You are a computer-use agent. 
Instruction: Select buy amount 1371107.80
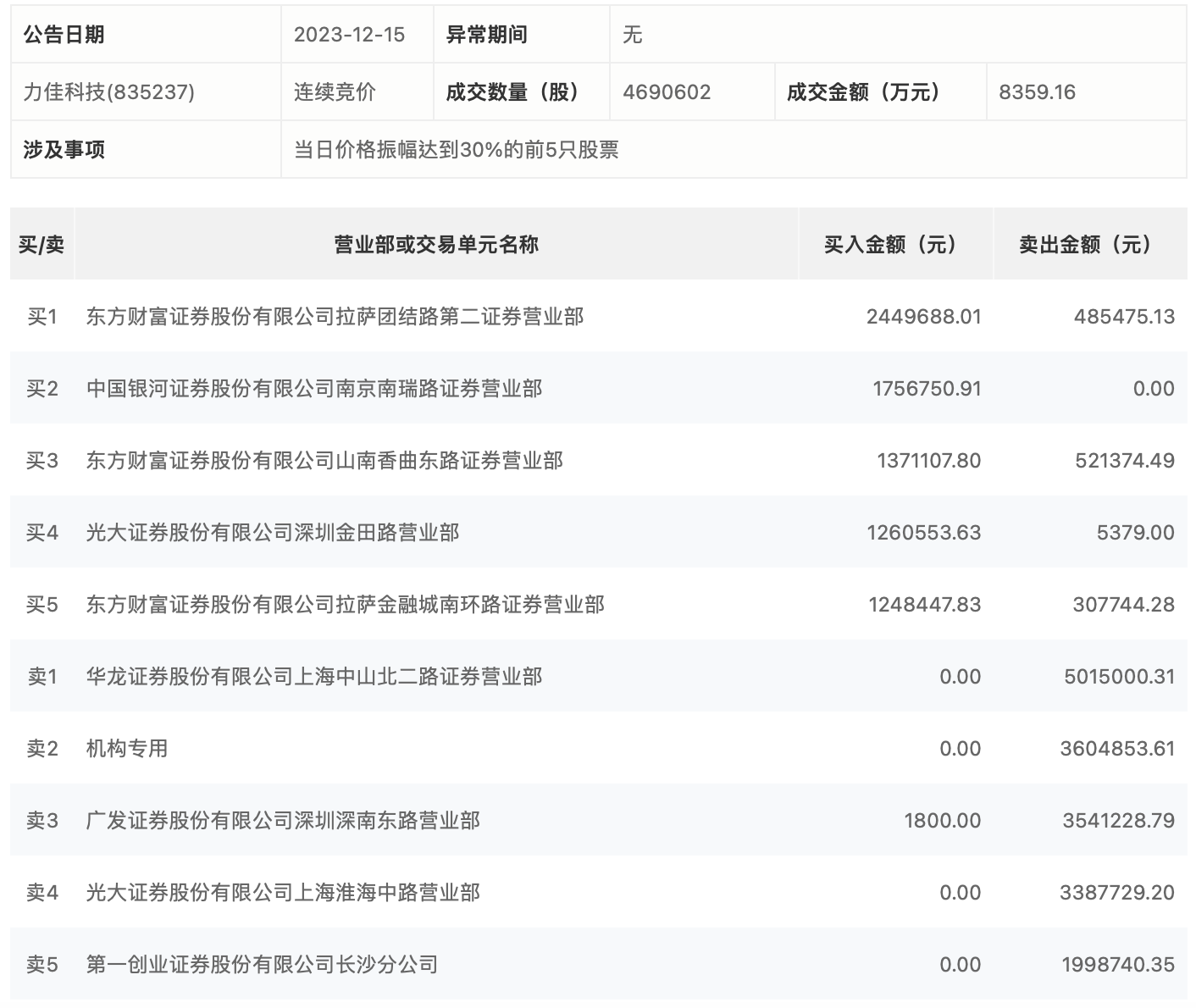(x=929, y=461)
